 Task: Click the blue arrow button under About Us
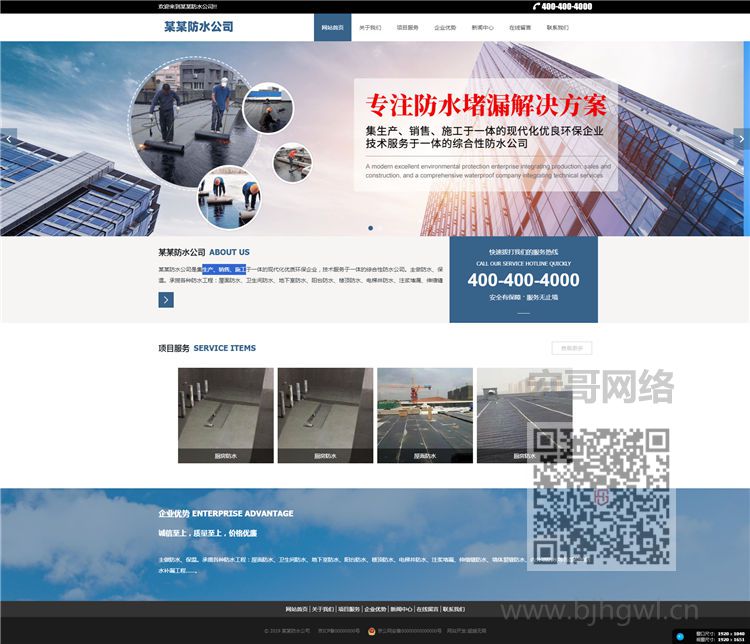click(166, 300)
